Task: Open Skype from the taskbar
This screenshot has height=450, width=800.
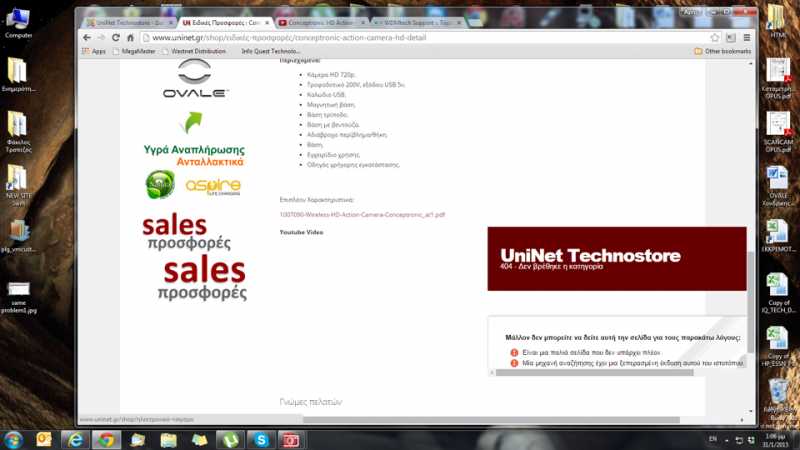Action: 261,439
